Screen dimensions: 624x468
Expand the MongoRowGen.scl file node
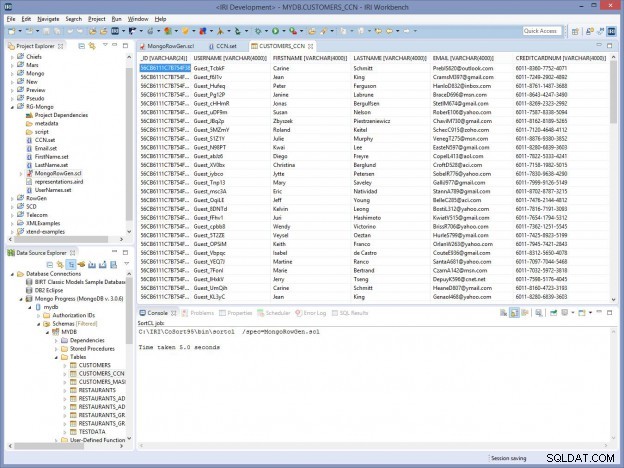click(x=21, y=174)
